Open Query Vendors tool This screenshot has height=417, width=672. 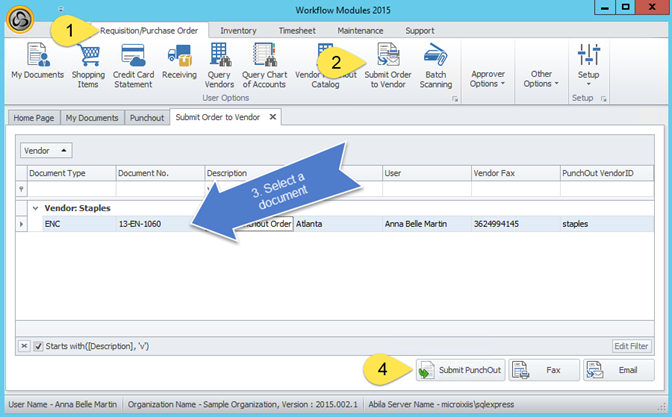[218, 62]
